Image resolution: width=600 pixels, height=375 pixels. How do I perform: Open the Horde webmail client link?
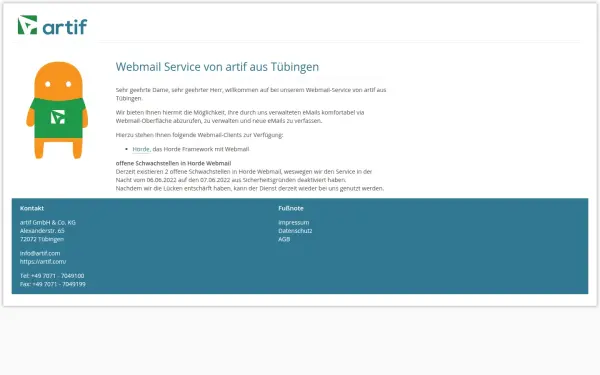(x=141, y=149)
